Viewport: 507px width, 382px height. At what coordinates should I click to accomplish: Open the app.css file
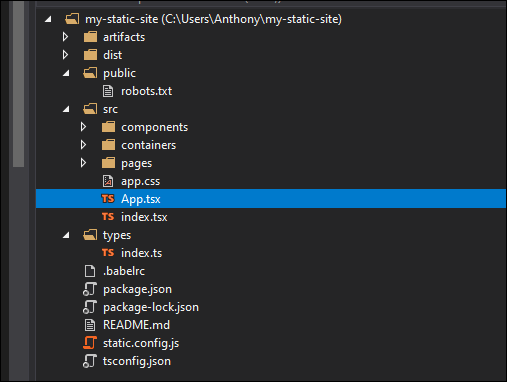pos(140,182)
